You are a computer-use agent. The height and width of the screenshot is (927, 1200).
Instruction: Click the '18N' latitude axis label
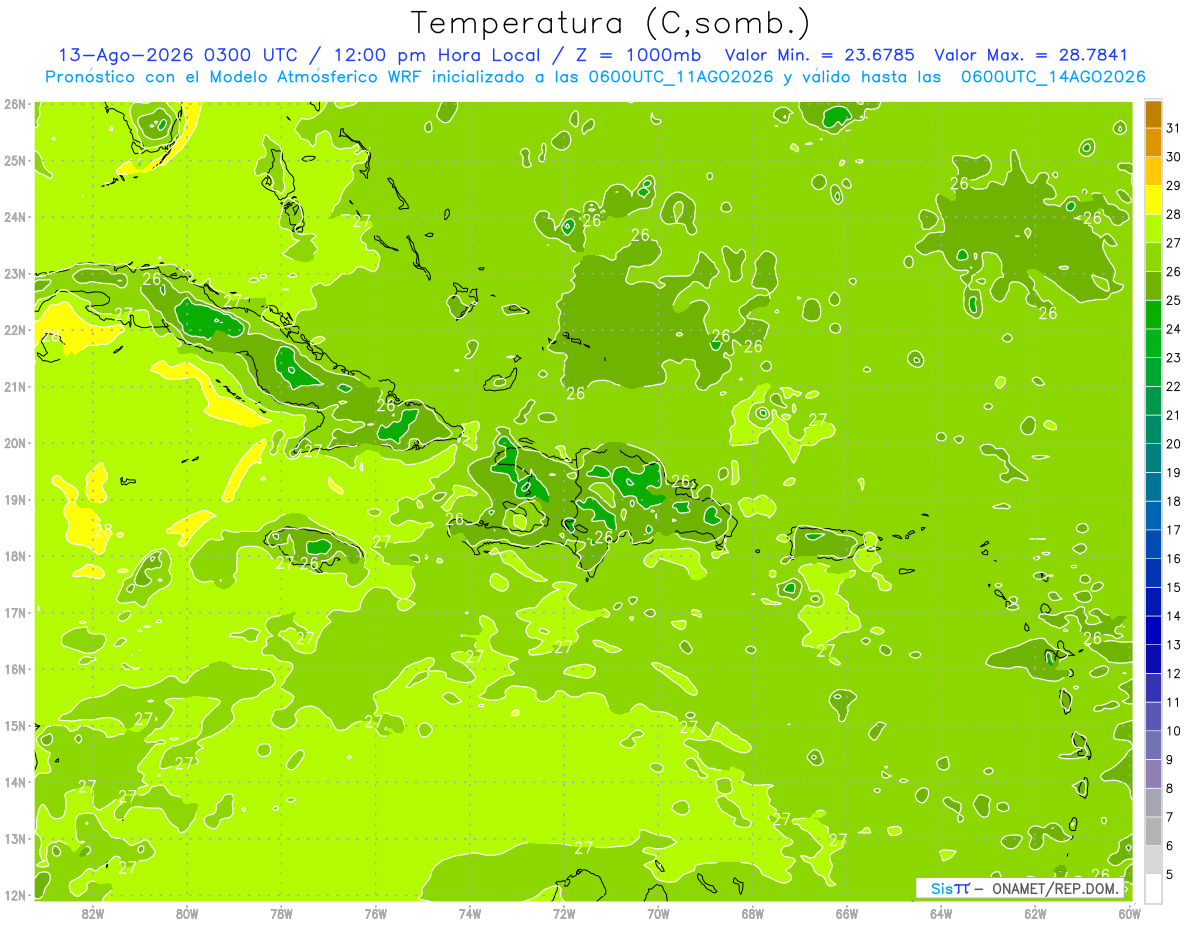[14, 556]
